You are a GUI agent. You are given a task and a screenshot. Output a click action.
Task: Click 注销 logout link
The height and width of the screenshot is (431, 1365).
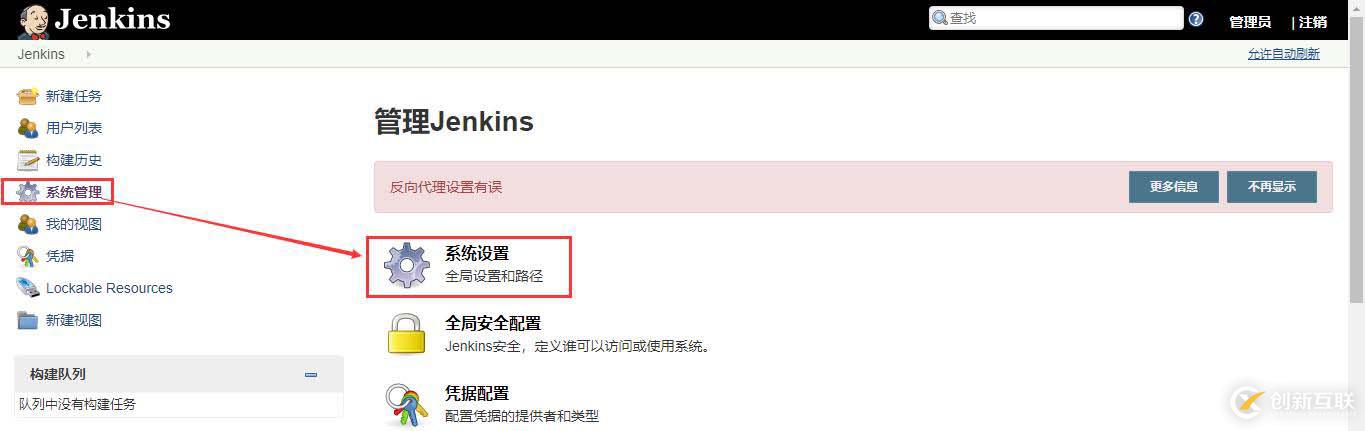1313,21
